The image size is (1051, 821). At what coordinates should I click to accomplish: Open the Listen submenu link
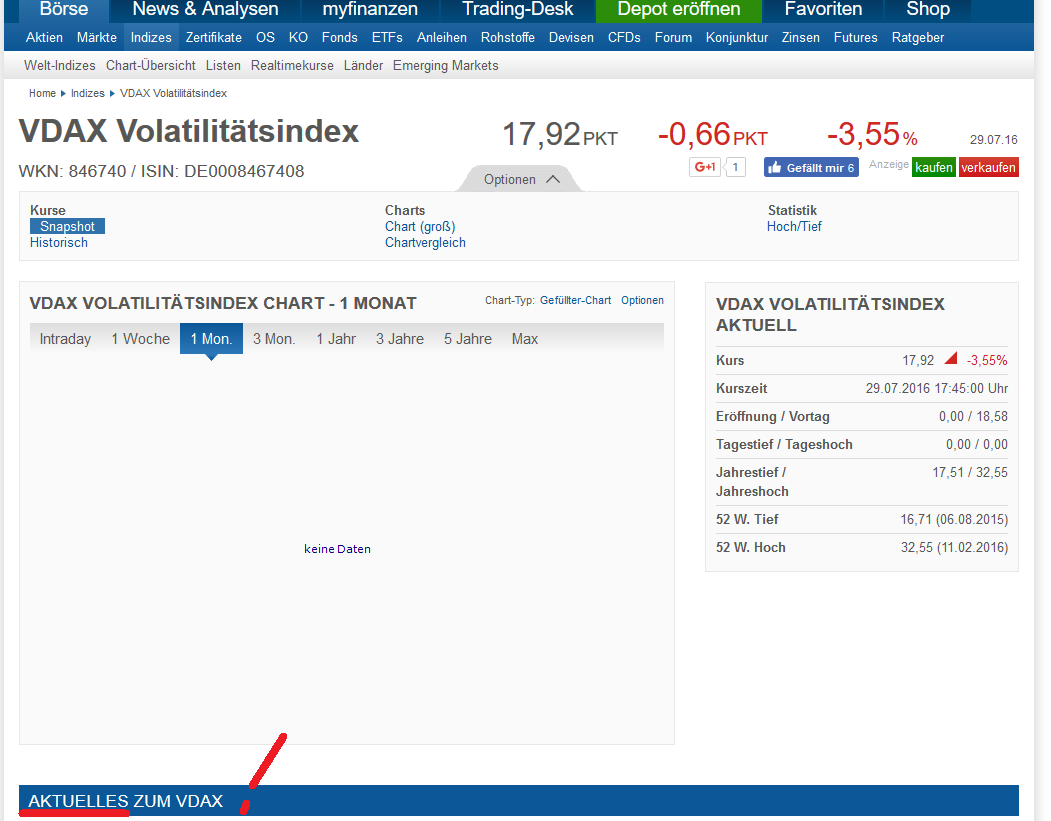click(223, 66)
